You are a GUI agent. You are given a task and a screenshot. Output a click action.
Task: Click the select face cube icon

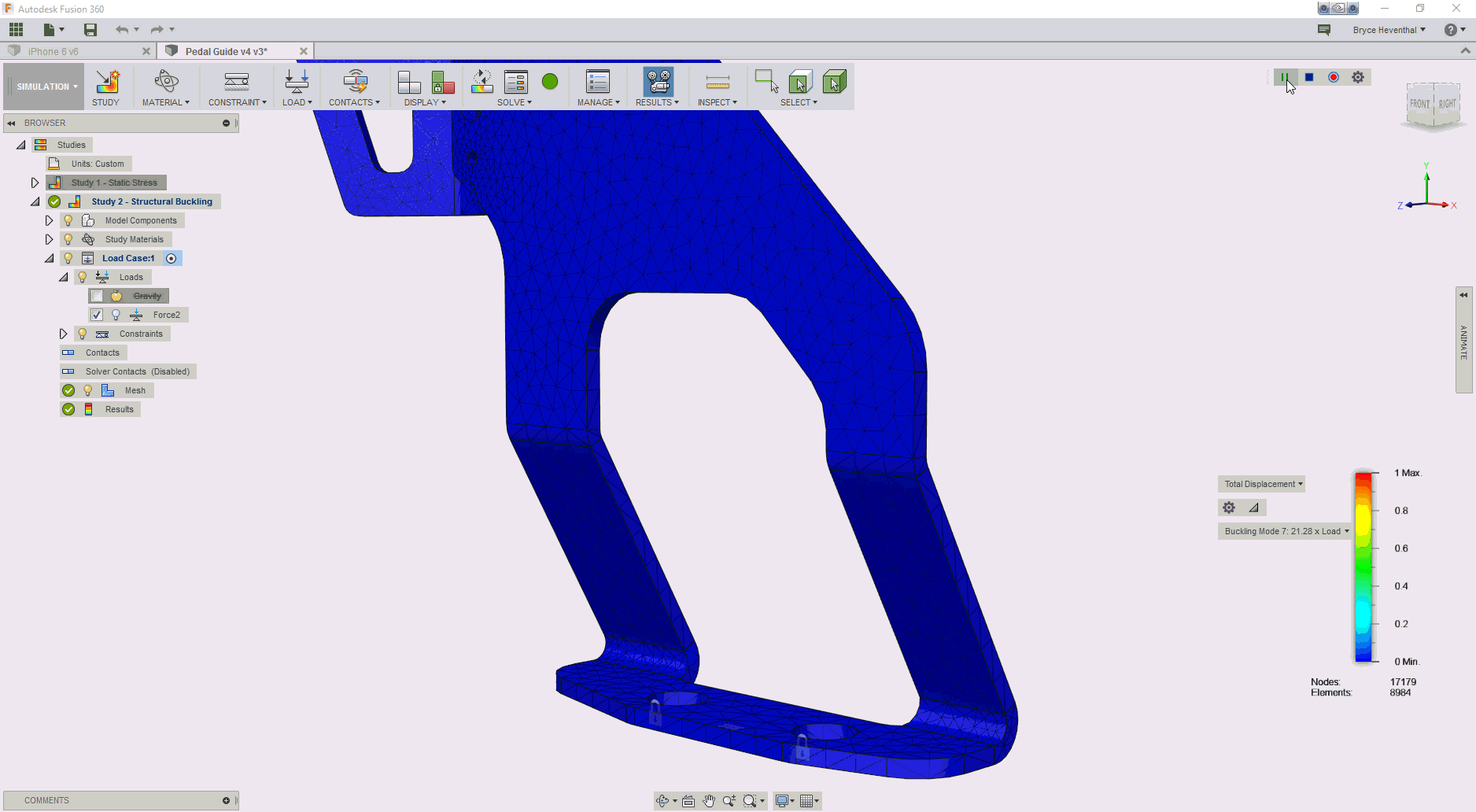(x=834, y=82)
